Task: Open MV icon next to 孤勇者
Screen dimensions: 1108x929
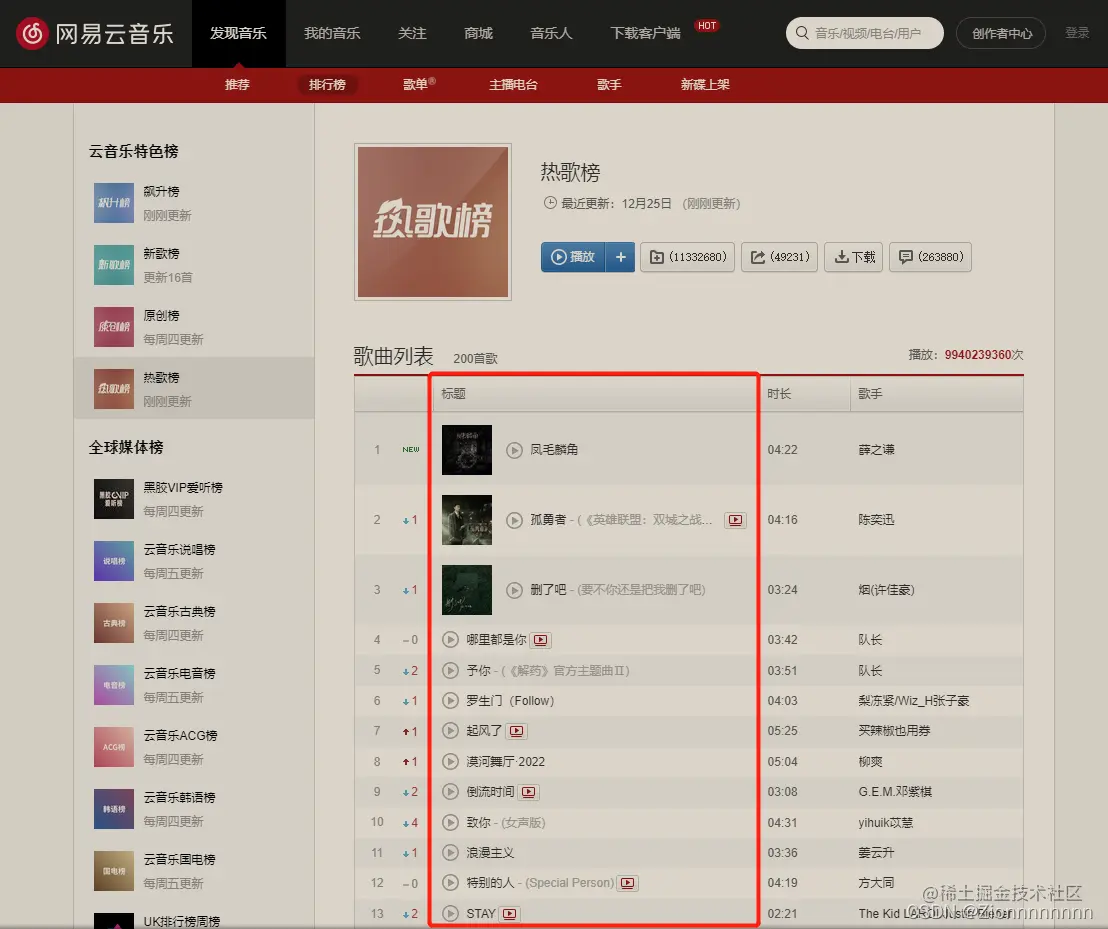Action: (x=736, y=520)
